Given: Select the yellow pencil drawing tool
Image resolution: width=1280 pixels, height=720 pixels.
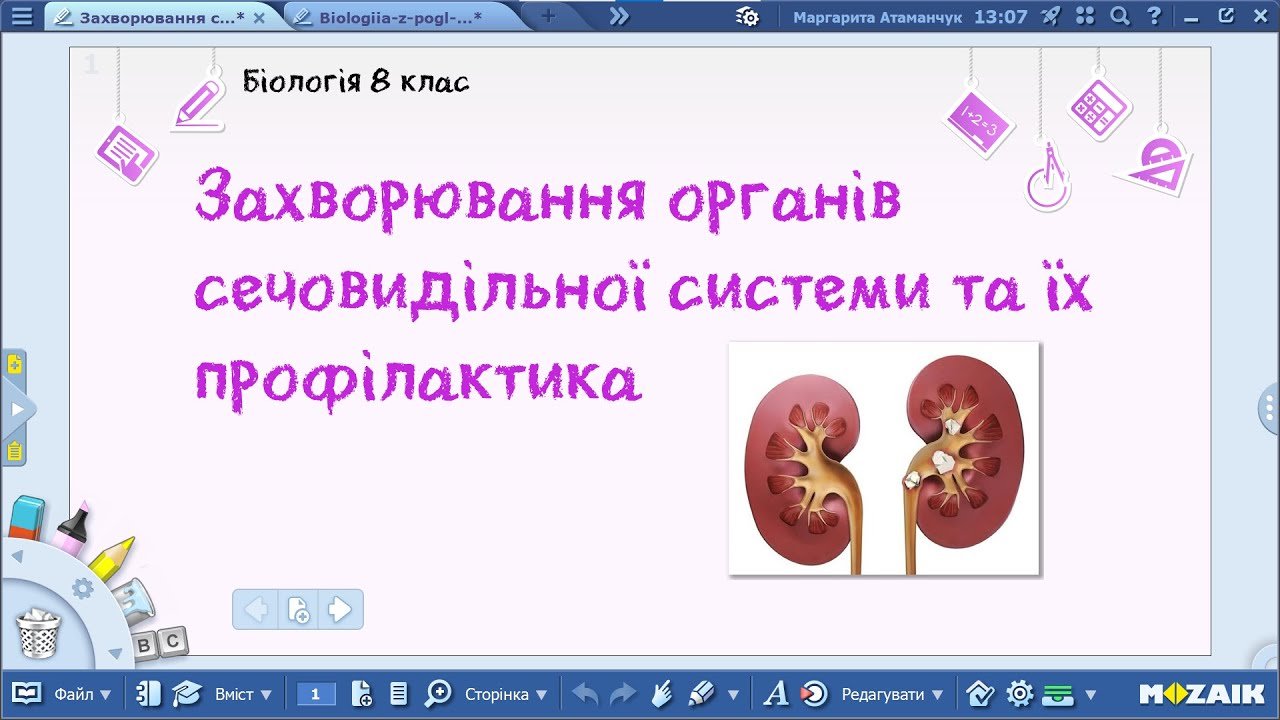Looking at the screenshot, I should click(110, 558).
